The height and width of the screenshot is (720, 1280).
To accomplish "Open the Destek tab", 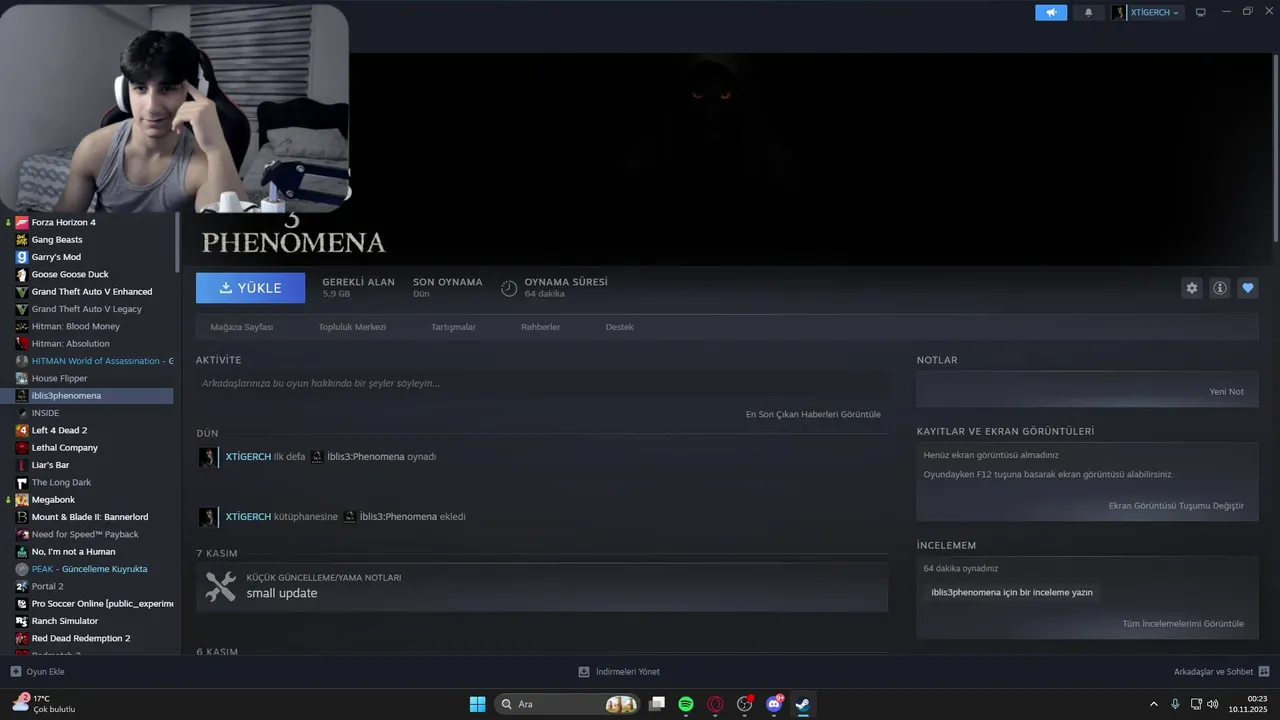I will (x=619, y=327).
